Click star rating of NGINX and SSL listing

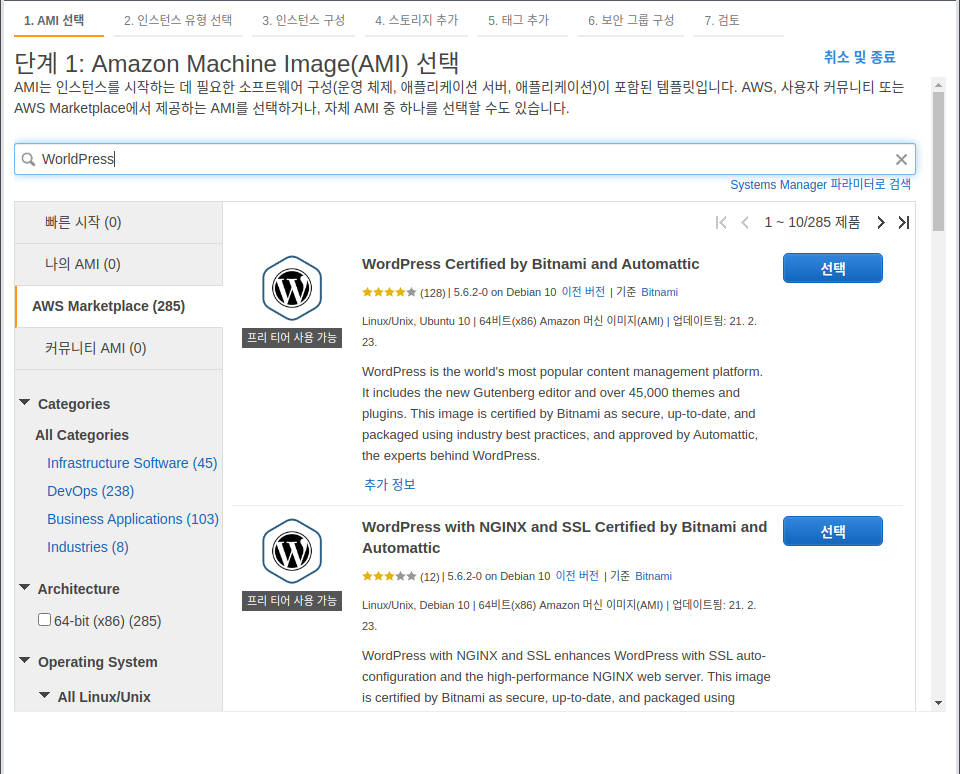389,576
